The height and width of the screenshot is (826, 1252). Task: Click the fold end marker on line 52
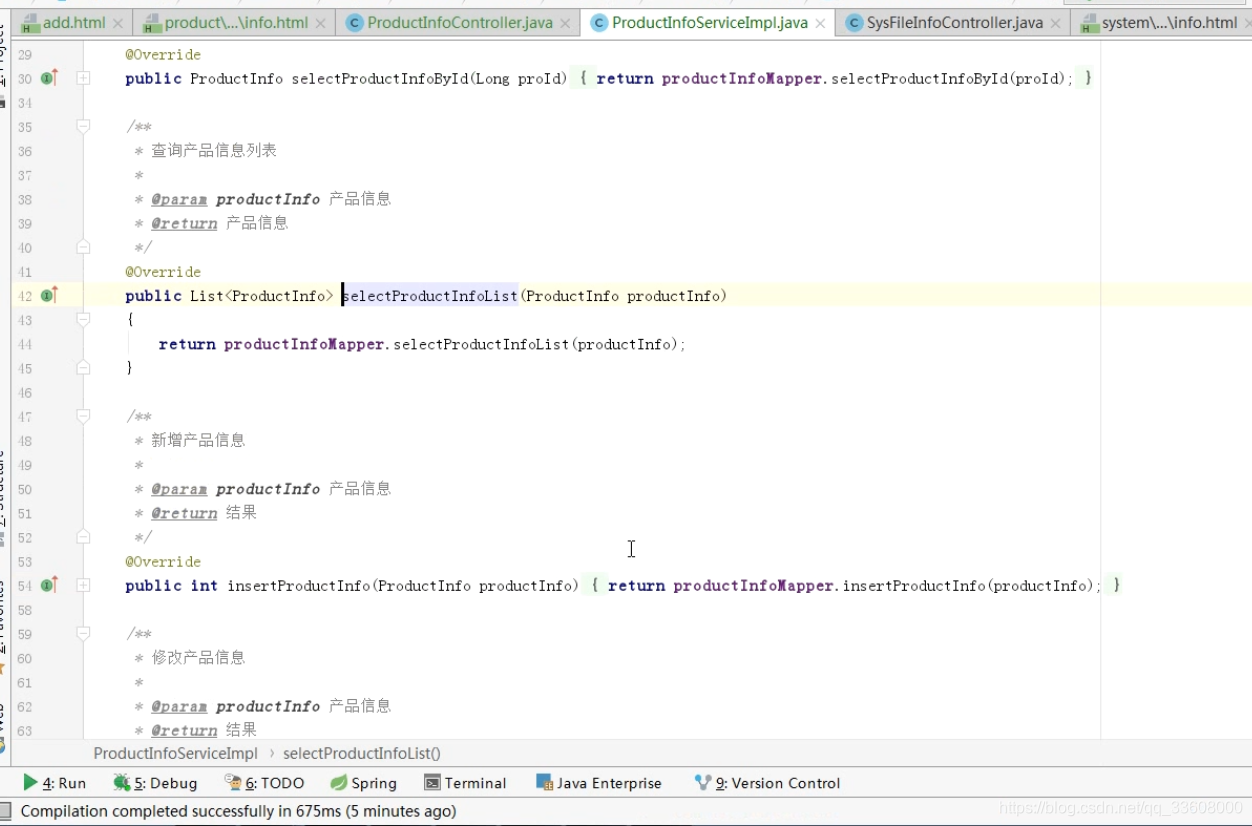coord(84,537)
